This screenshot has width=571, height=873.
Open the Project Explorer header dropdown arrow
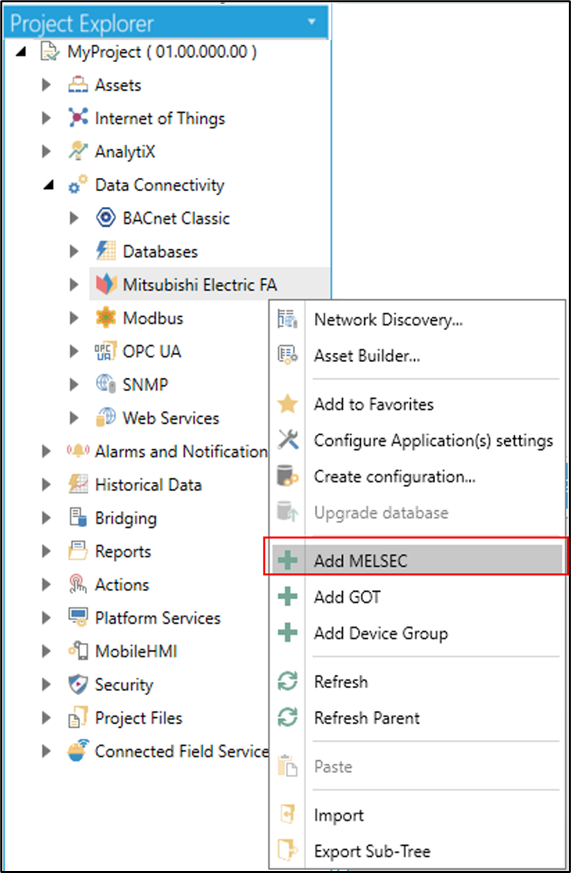pos(312,22)
